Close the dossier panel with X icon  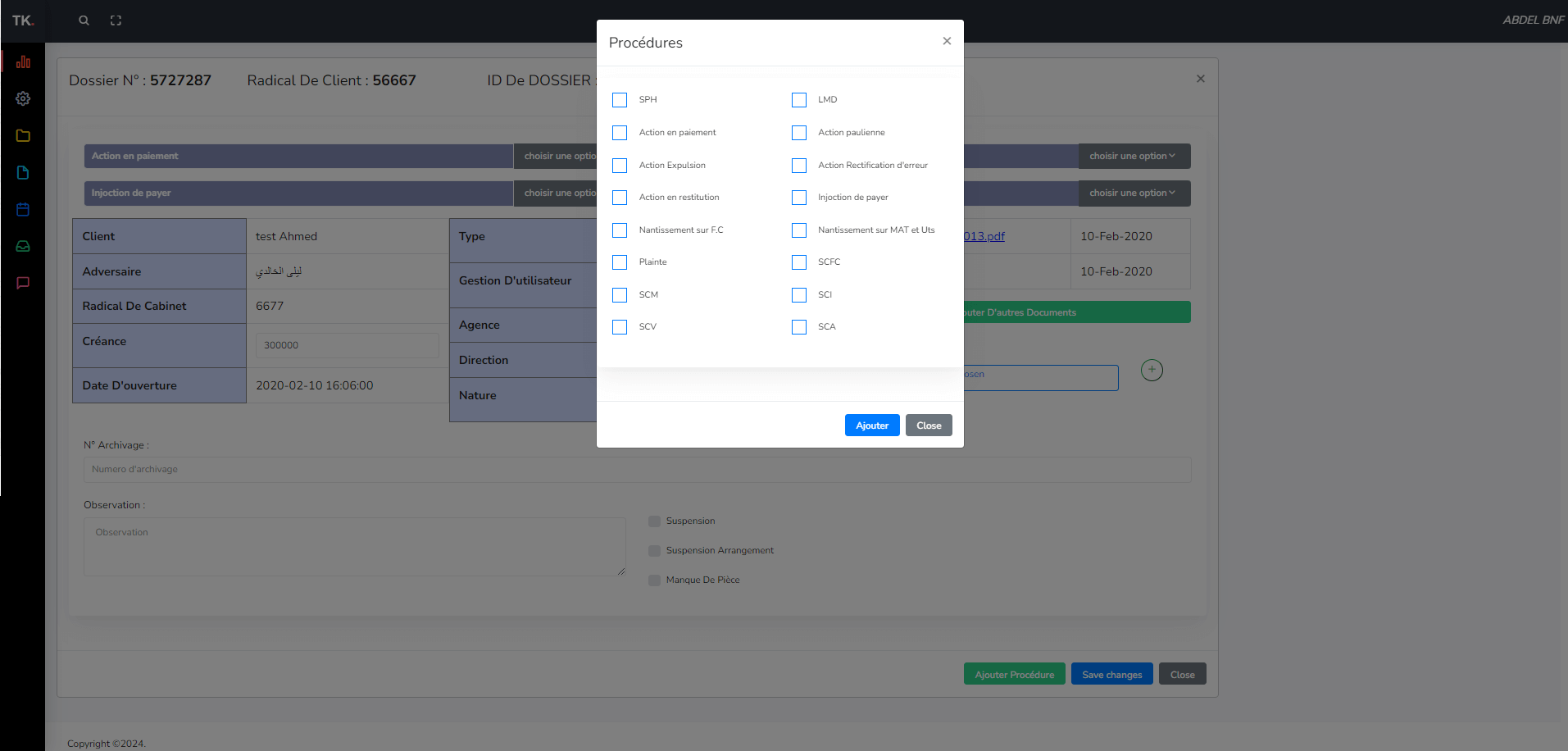1201,79
